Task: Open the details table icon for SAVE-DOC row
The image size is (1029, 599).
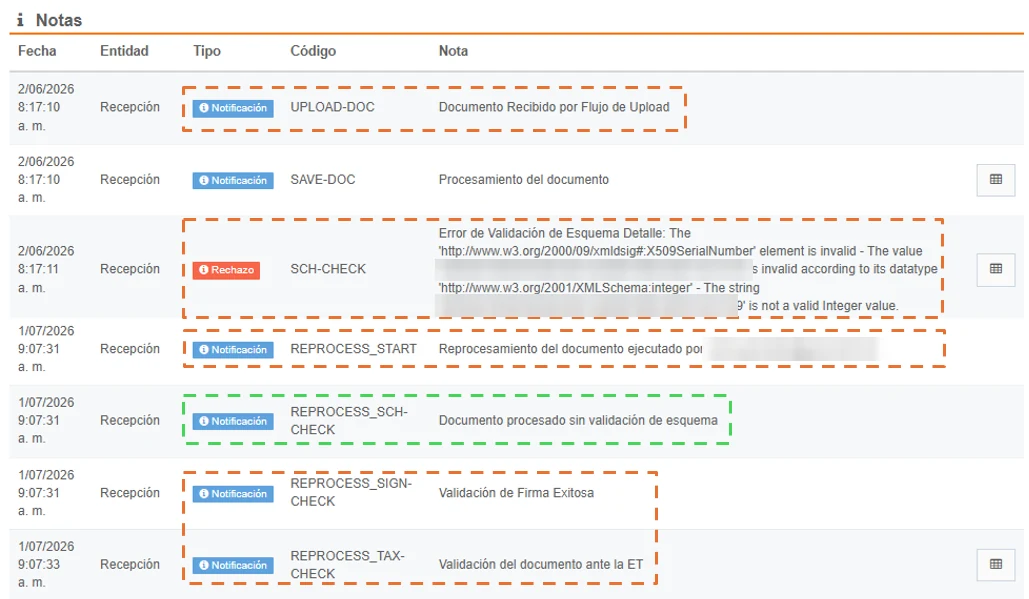Action: tap(996, 180)
